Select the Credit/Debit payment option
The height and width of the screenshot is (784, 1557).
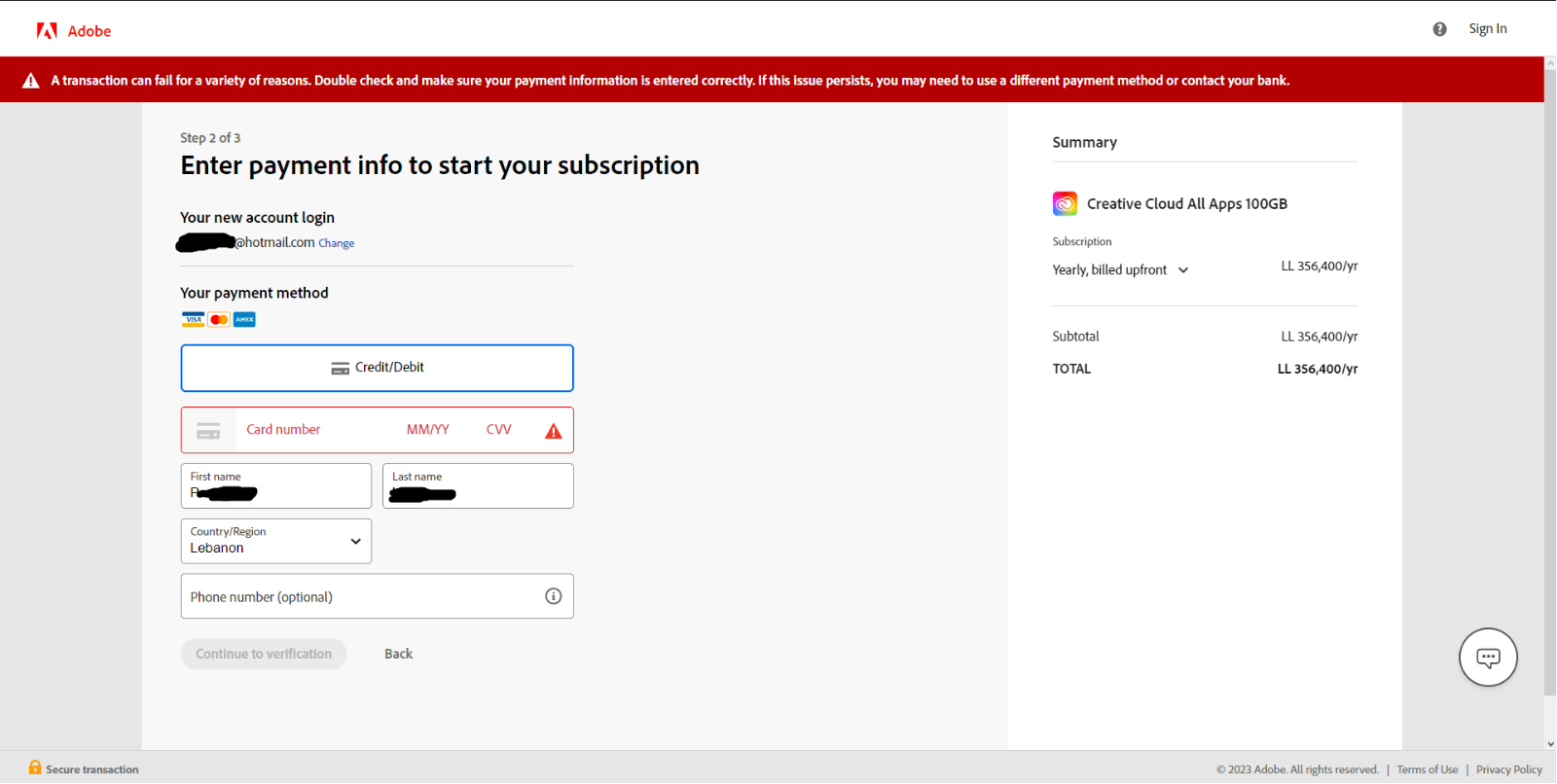[377, 368]
